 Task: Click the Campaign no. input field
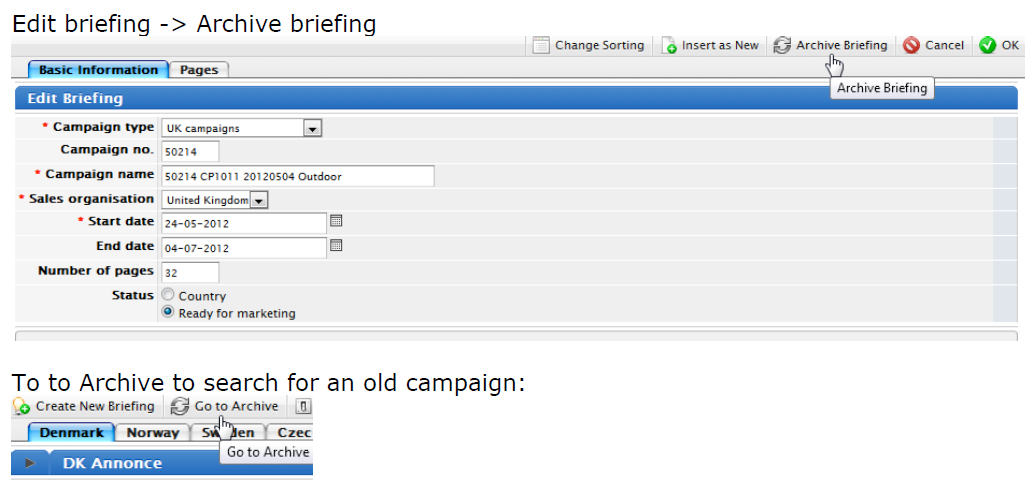pos(190,151)
